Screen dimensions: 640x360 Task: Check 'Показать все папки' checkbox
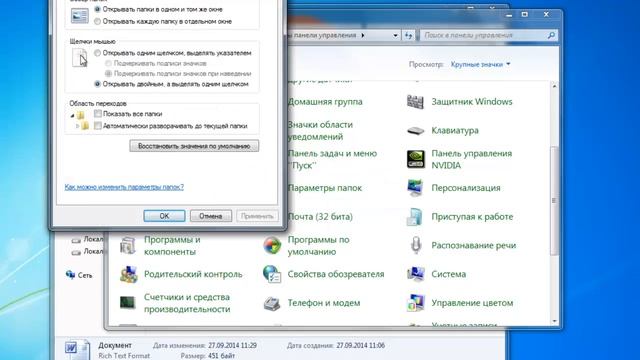pyautogui.click(x=98, y=114)
